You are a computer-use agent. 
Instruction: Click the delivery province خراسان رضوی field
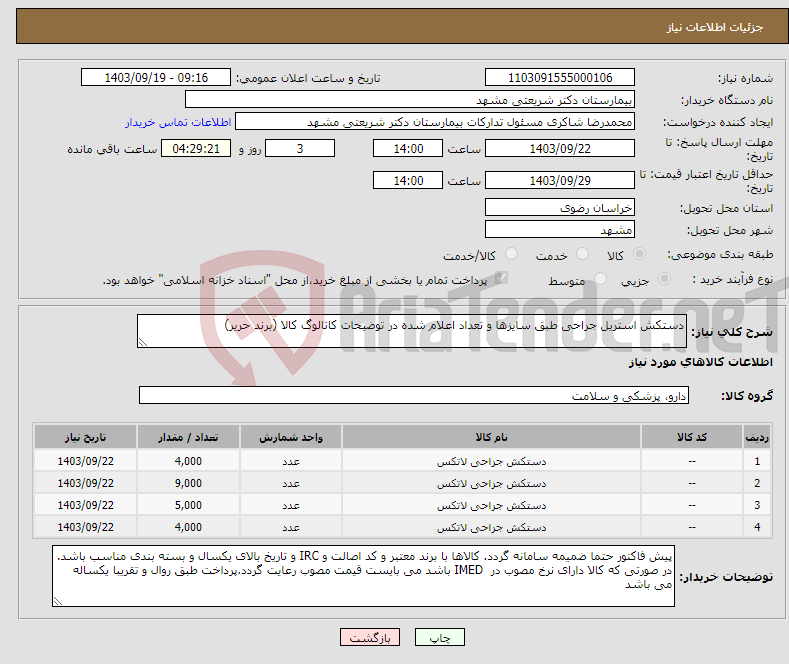560,207
